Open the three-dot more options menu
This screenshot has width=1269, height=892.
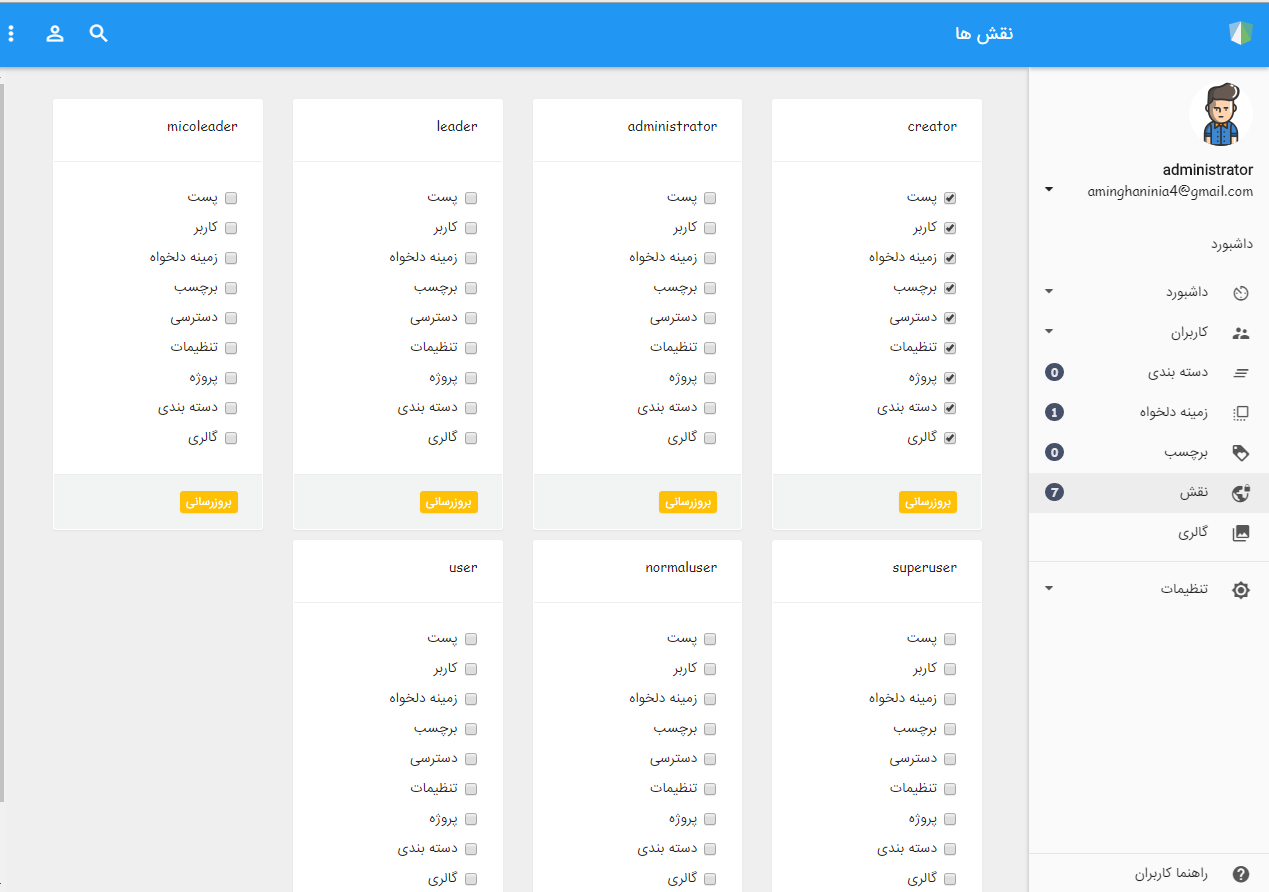pos(11,33)
